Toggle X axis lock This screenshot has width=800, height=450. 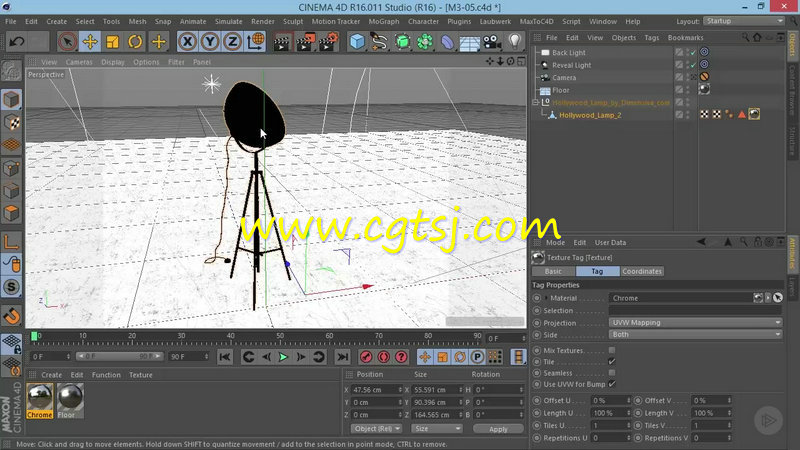(x=188, y=41)
